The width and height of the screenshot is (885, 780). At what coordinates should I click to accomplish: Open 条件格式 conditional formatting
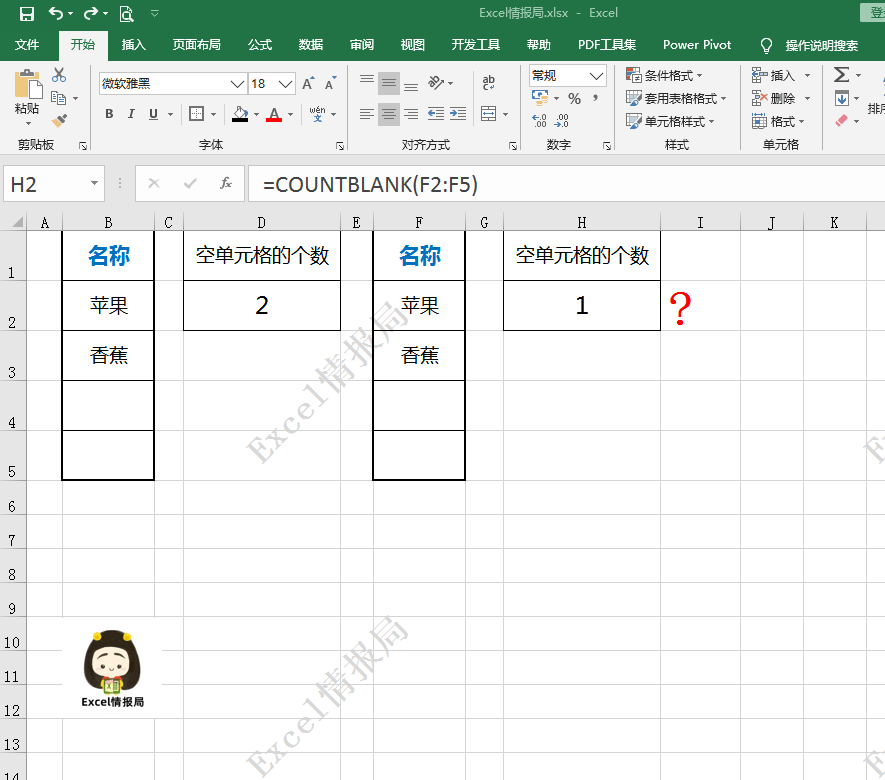click(665, 76)
